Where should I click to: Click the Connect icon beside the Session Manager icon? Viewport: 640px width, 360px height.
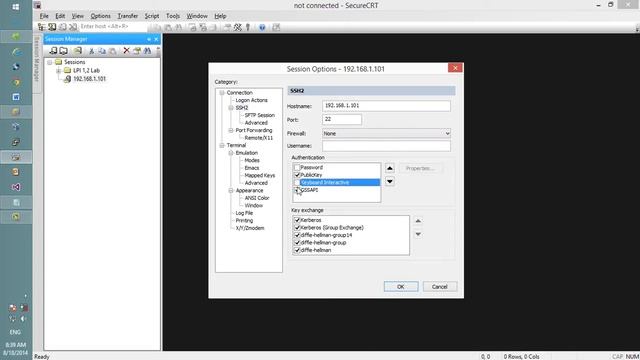(52, 27)
